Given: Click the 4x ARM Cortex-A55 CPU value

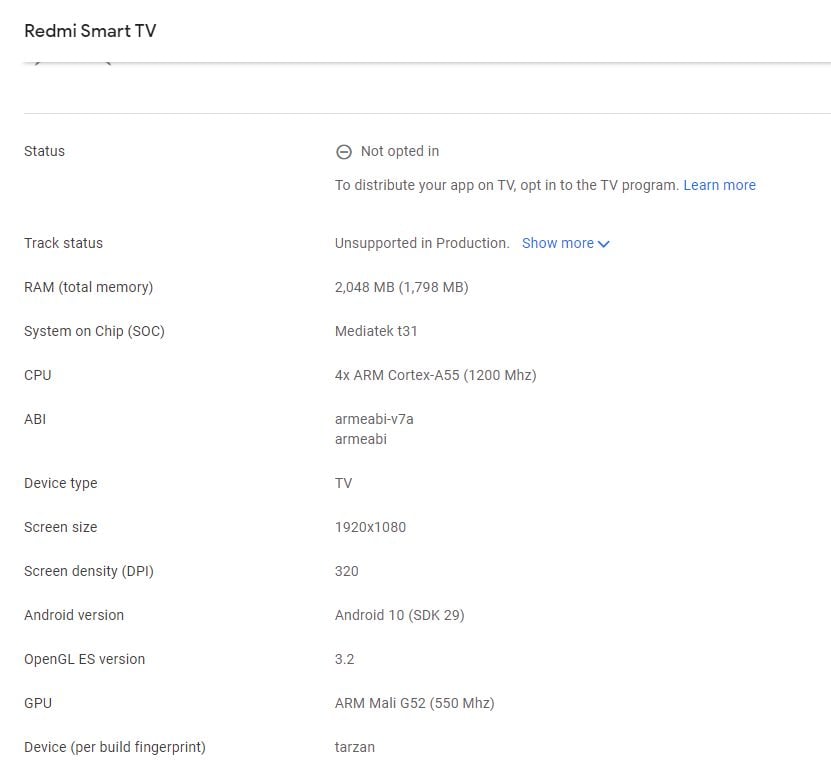Looking at the screenshot, I should click(435, 375).
